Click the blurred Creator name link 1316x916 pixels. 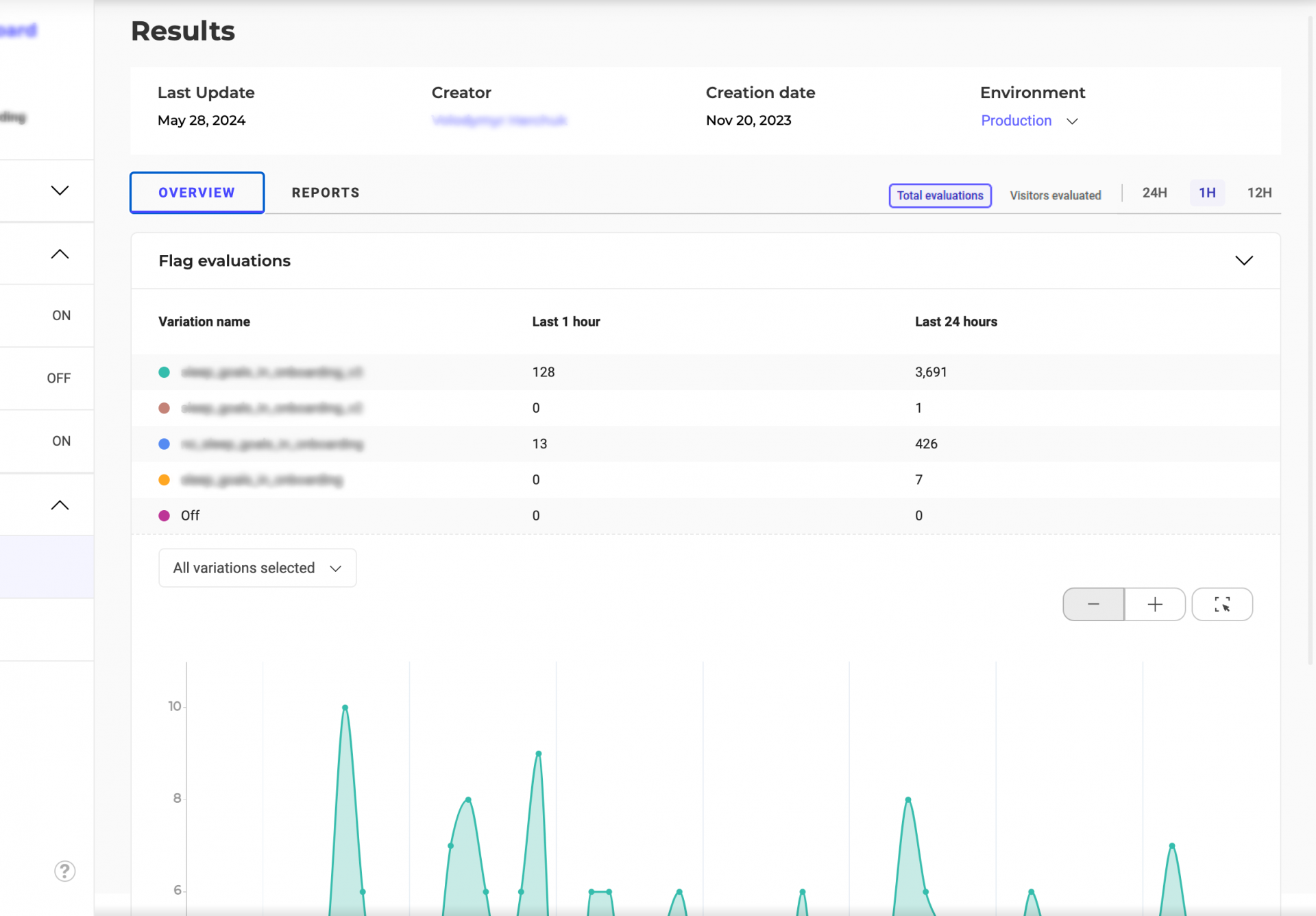point(499,121)
